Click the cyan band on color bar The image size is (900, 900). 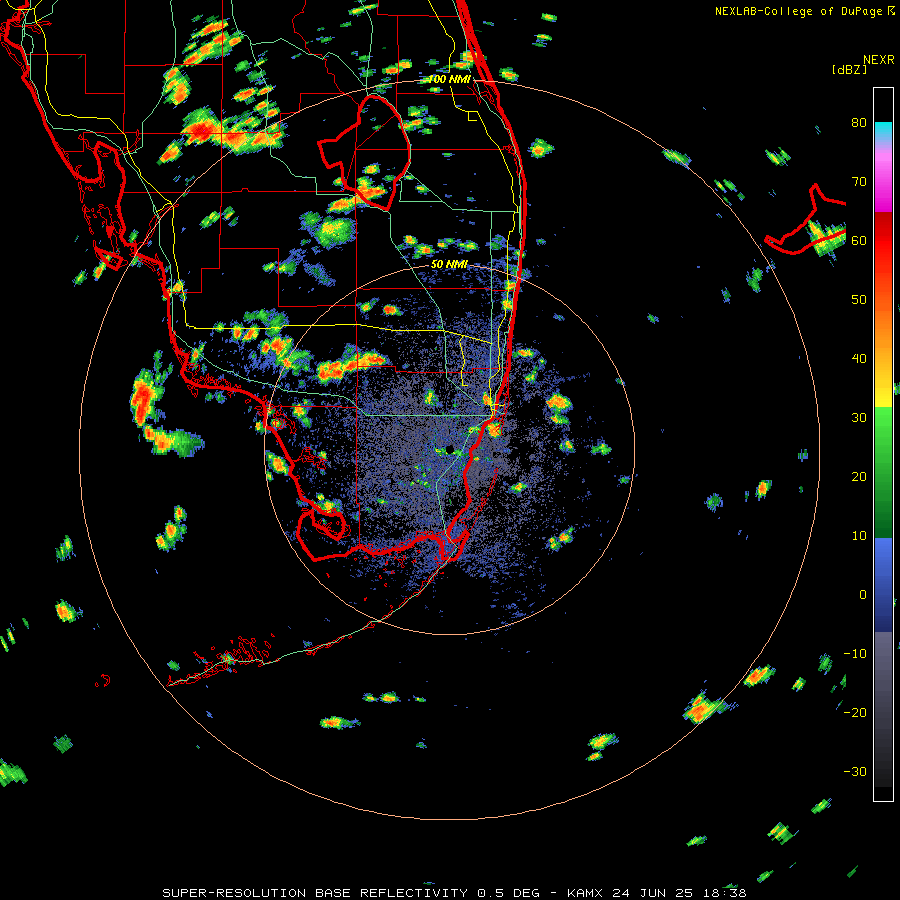pyautogui.click(x=883, y=132)
